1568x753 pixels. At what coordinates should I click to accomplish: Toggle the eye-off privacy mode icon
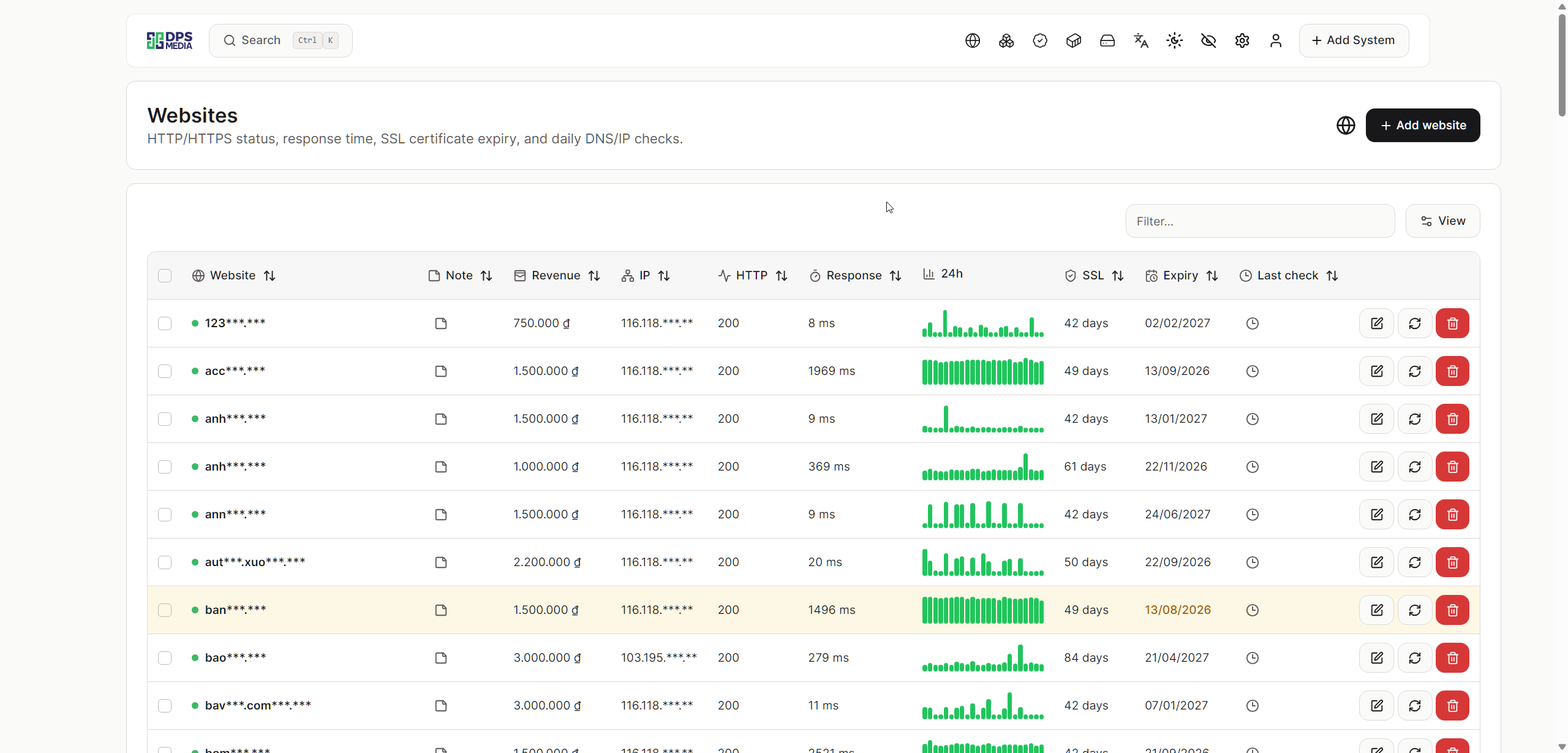pos(1208,40)
